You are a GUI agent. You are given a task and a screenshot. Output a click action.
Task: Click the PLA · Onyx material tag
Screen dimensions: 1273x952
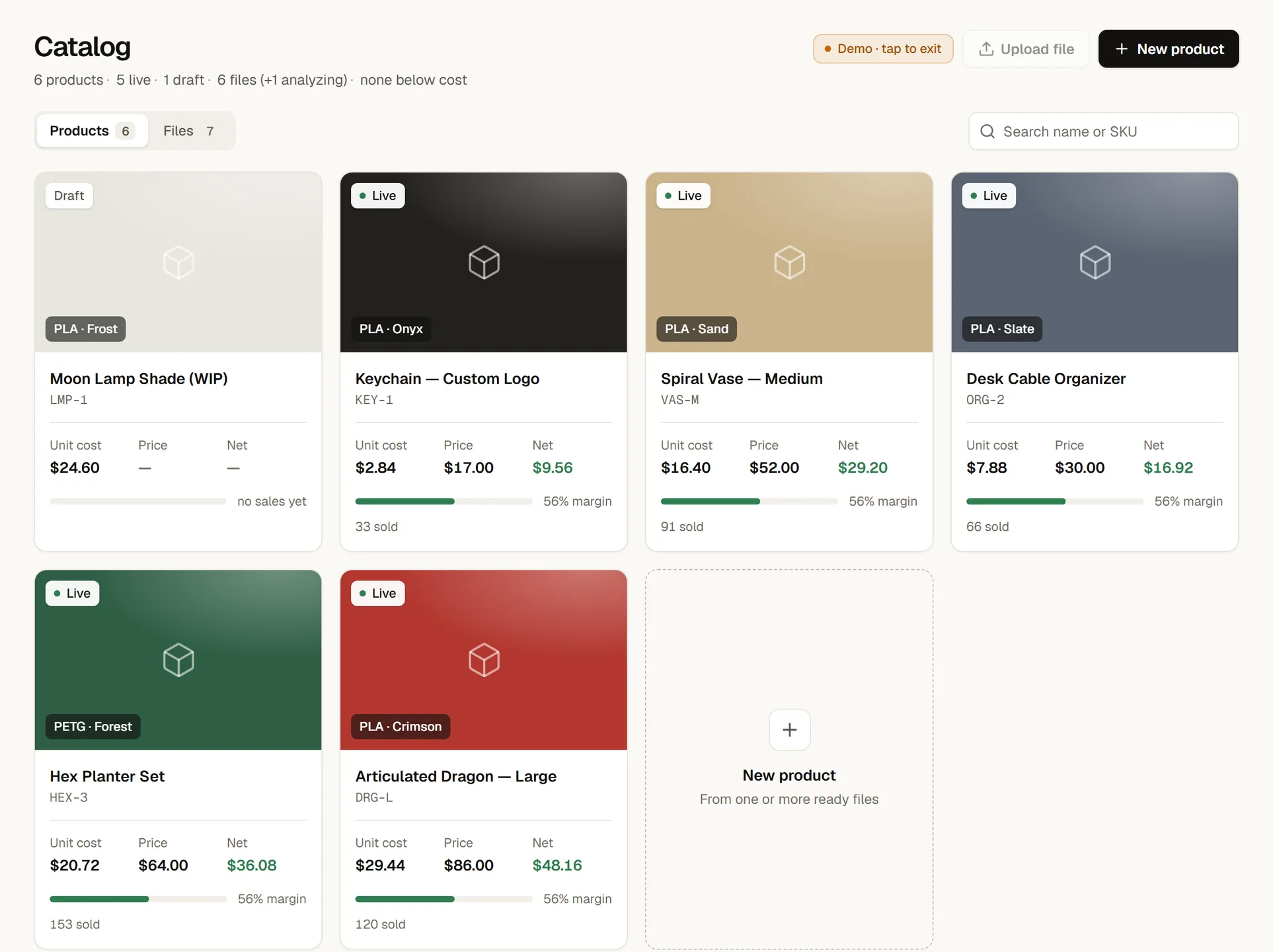click(391, 329)
